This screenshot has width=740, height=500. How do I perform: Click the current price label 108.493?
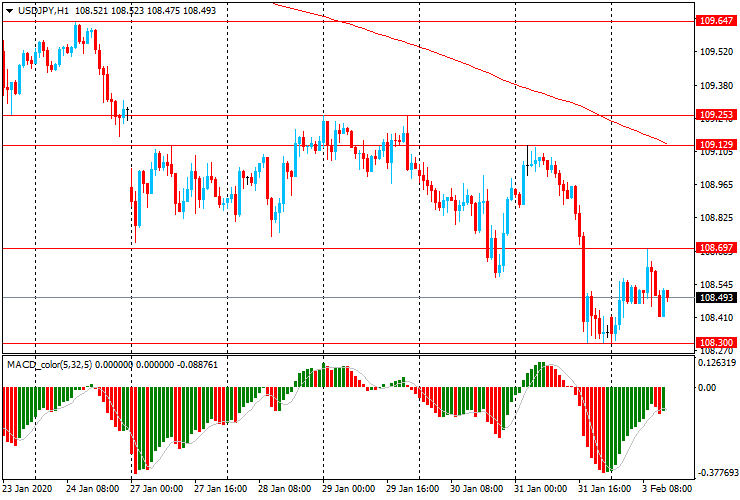pos(716,297)
